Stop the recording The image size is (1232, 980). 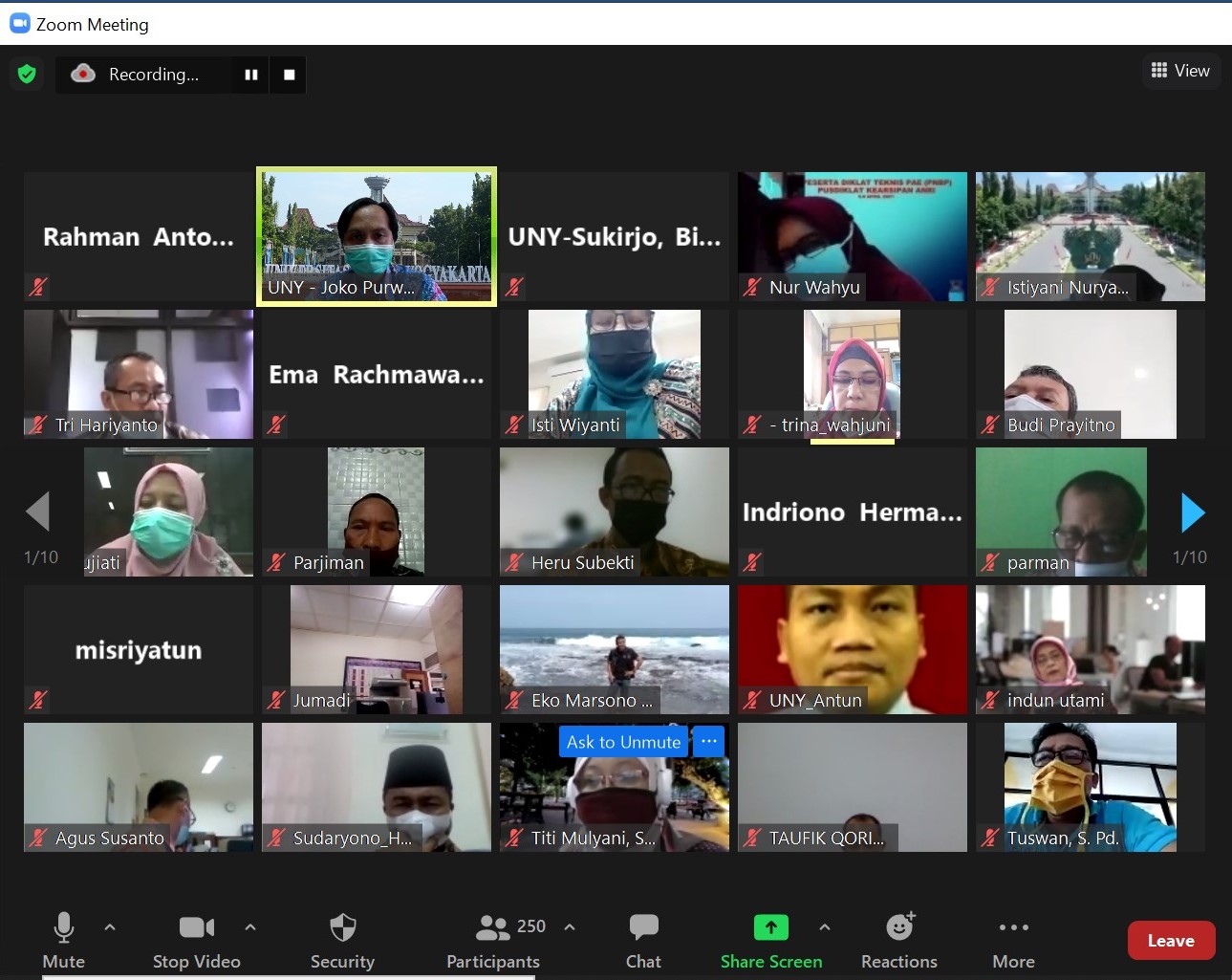point(289,75)
